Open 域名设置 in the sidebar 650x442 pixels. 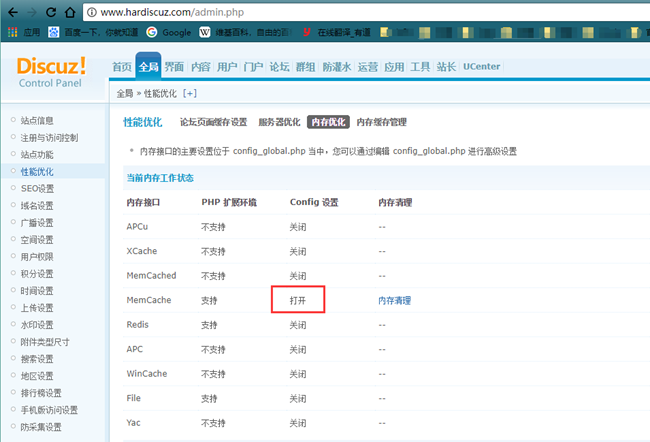point(37,206)
